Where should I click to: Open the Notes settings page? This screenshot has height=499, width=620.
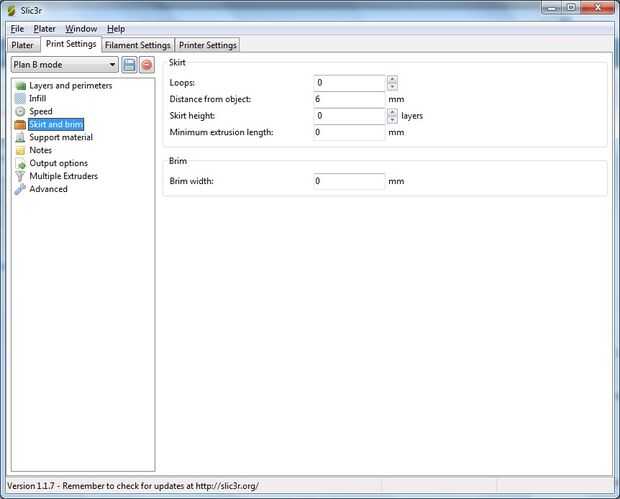[x=40, y=150]
